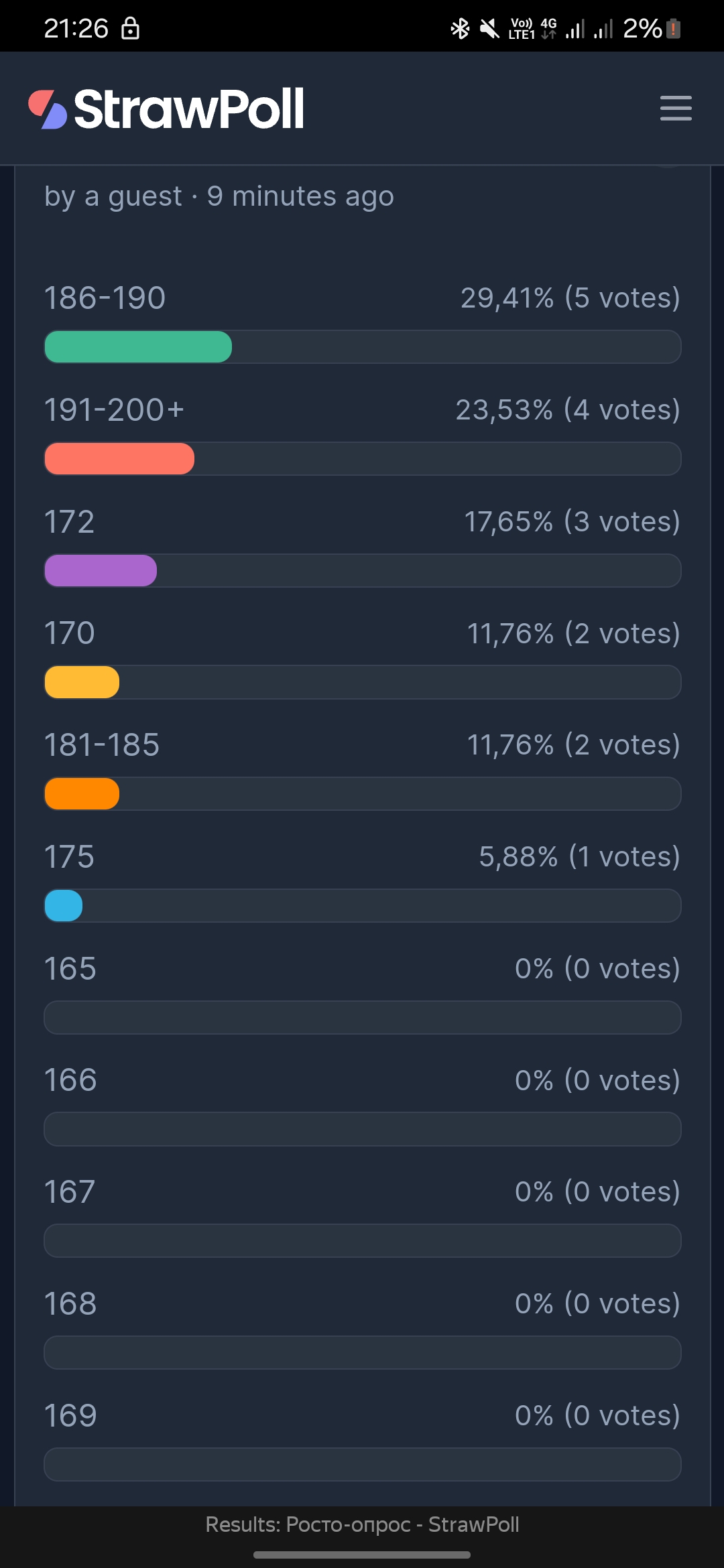Tap the empty 166 result bar

pyautogui.click(x=363, y=1130)
